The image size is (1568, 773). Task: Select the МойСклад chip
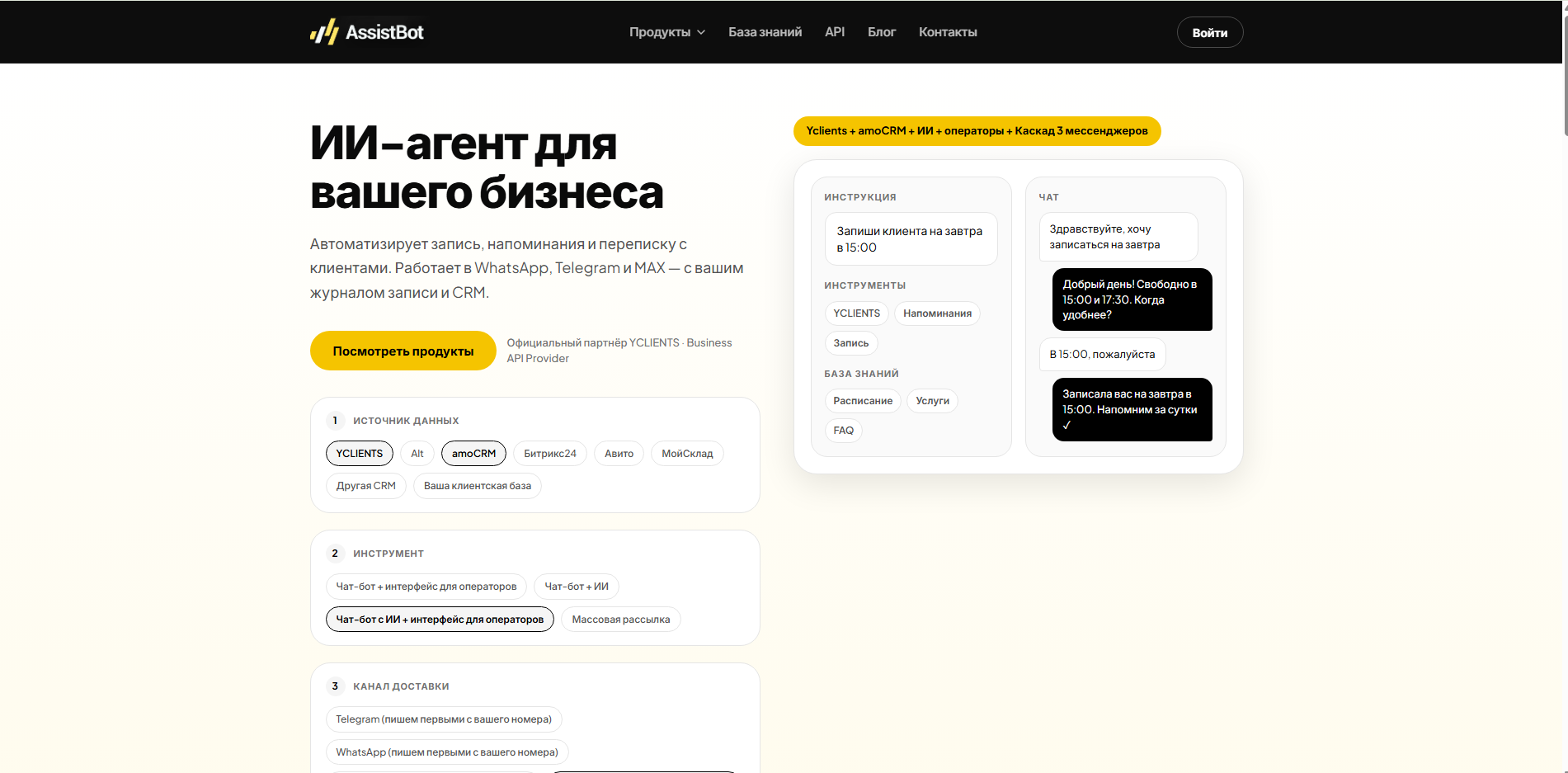(687, 453)
